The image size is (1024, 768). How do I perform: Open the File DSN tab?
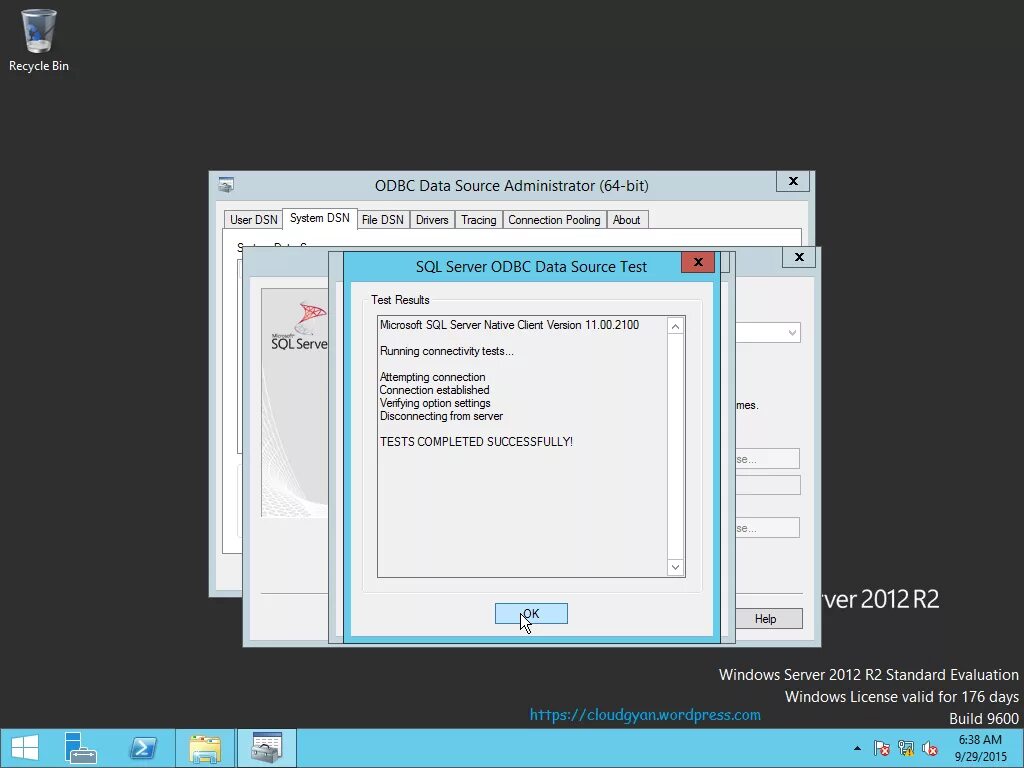click(x=383, y=219)
